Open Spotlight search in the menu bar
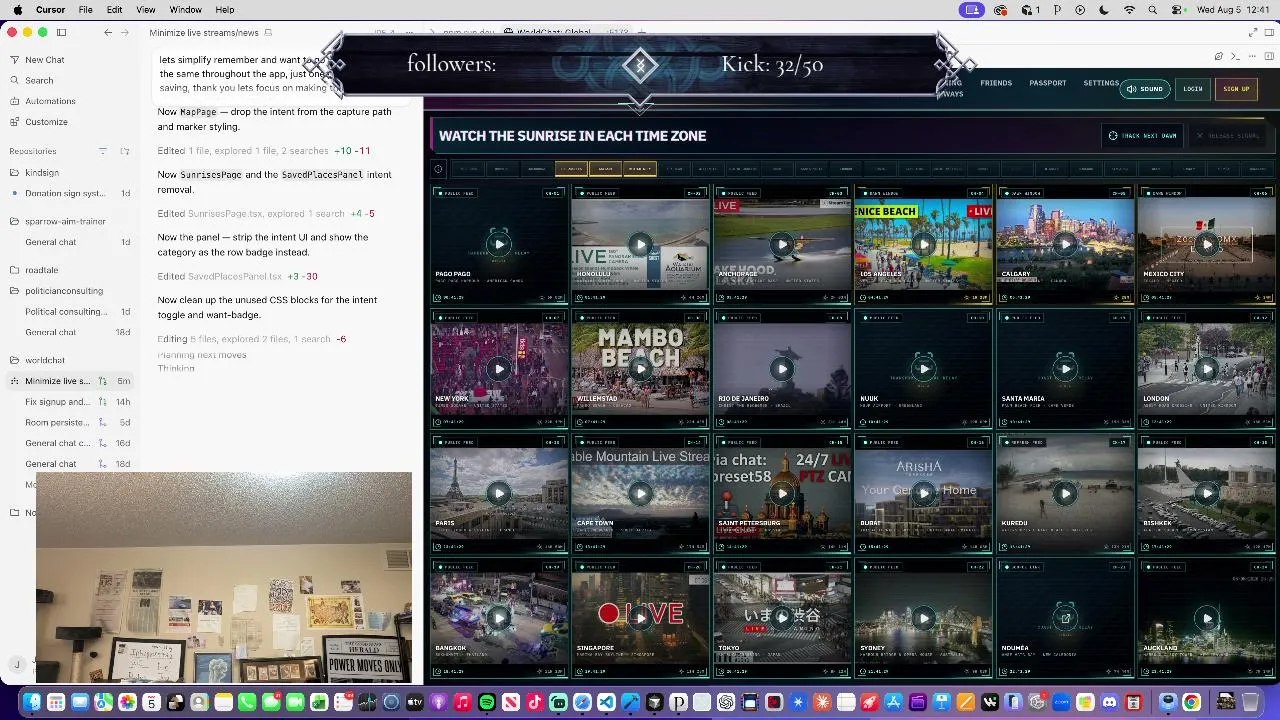Viewport: 1280px width, 720px height. pyautogui.click(x=1153, y=10)
